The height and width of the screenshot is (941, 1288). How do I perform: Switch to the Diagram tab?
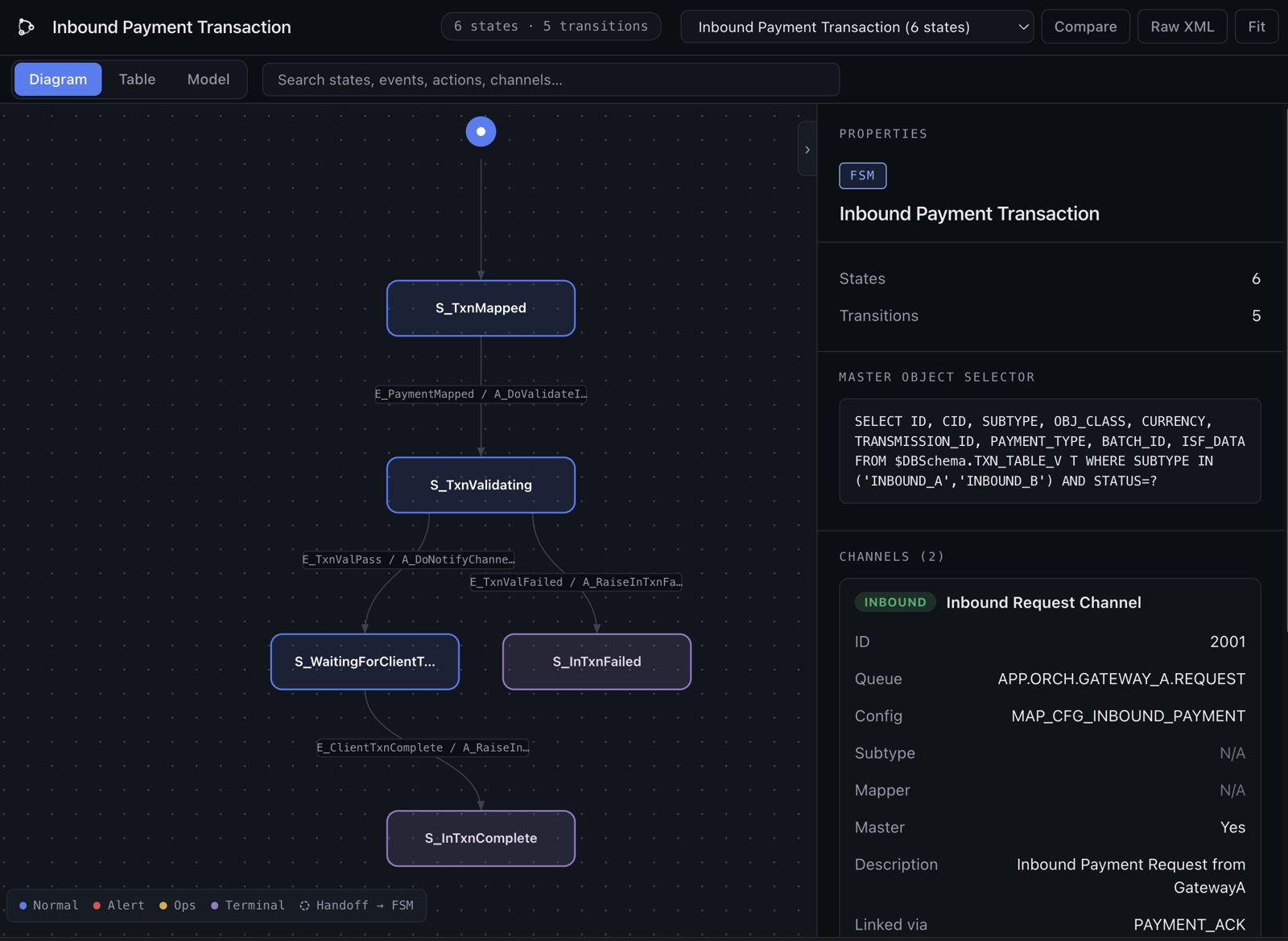coord(58,80)
